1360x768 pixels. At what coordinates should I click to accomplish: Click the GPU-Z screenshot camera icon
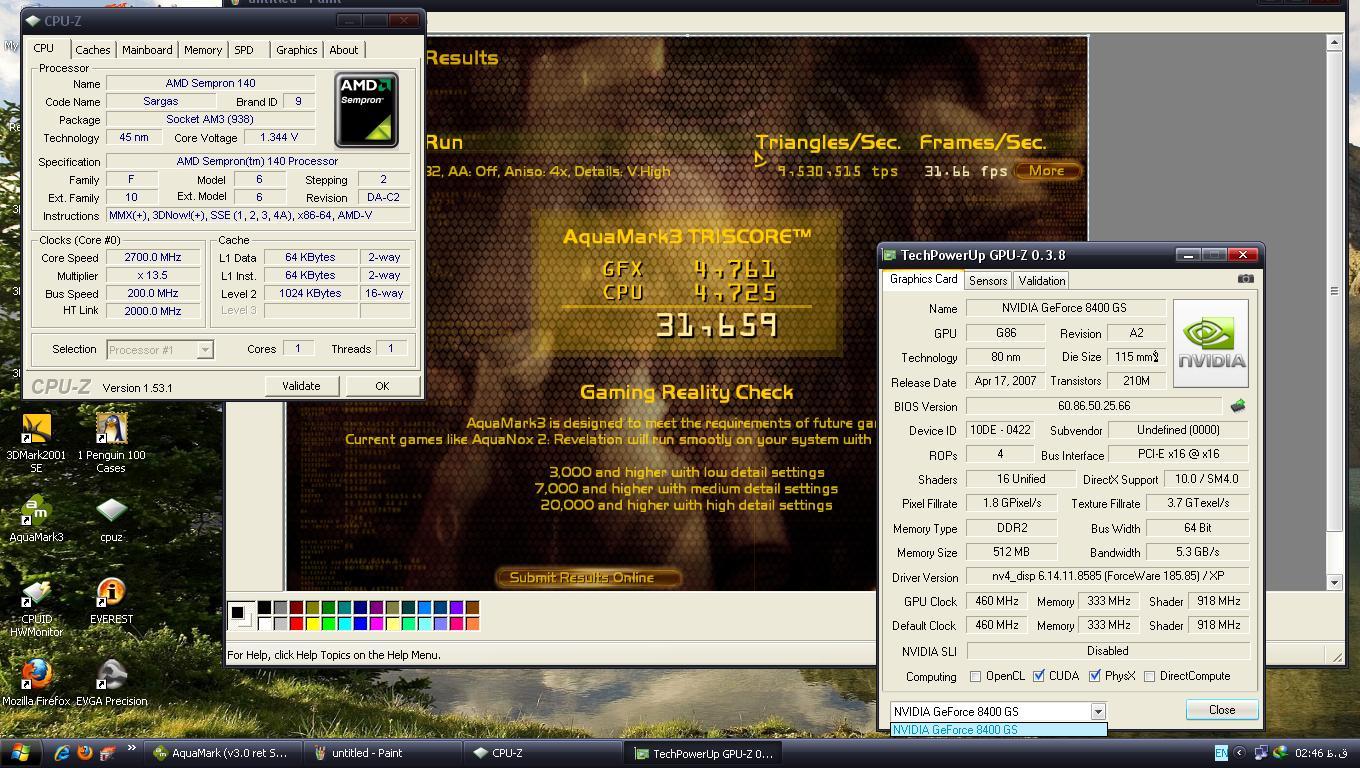coord(1245,279)
